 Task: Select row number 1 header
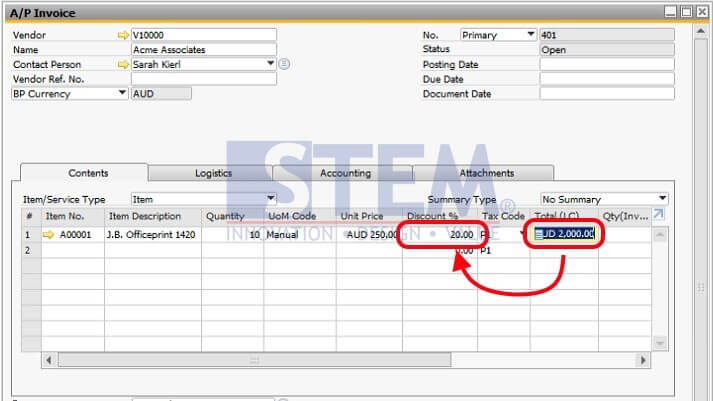coord(31,235)
